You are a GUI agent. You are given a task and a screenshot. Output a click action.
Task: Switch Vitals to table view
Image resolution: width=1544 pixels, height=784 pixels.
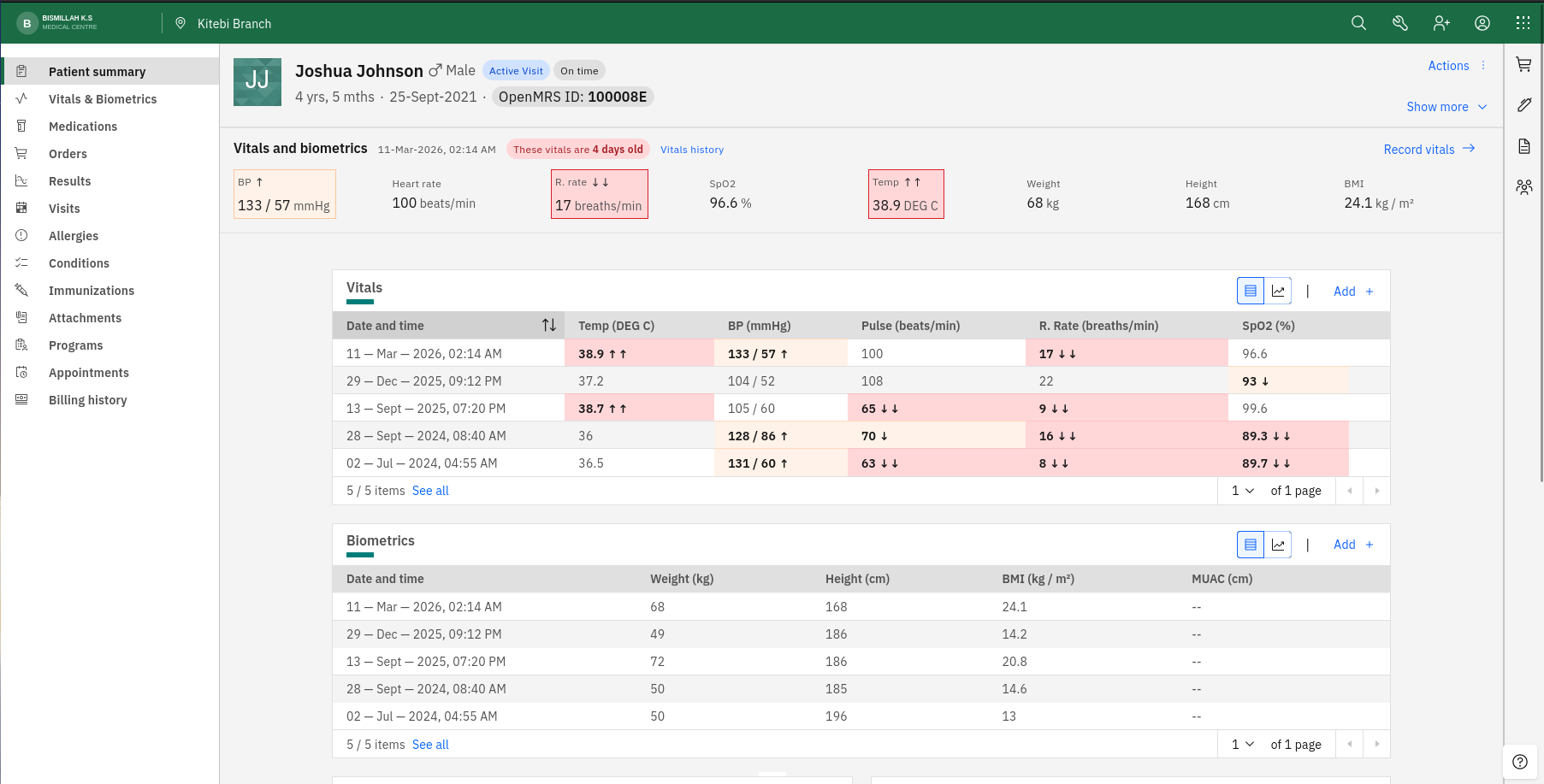[1251, 292]
